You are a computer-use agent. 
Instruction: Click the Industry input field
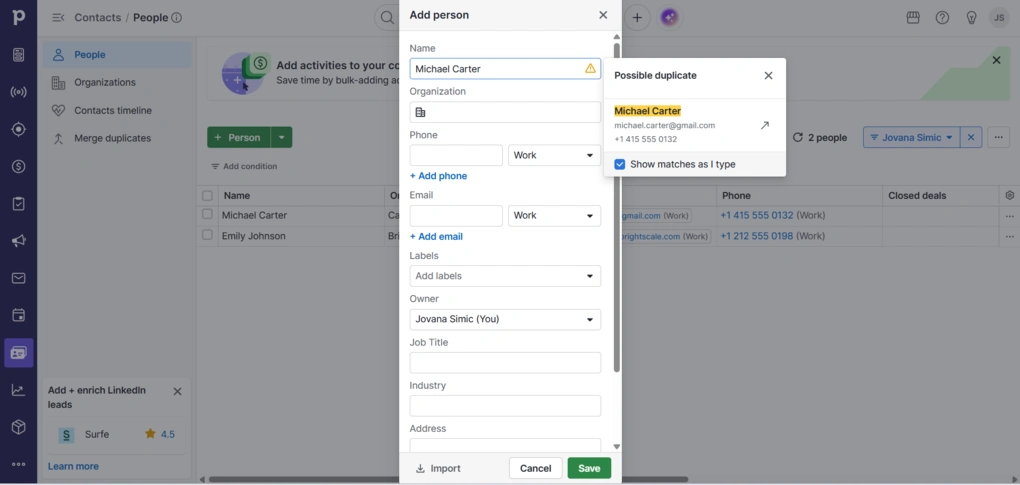(x=505, y=406)
